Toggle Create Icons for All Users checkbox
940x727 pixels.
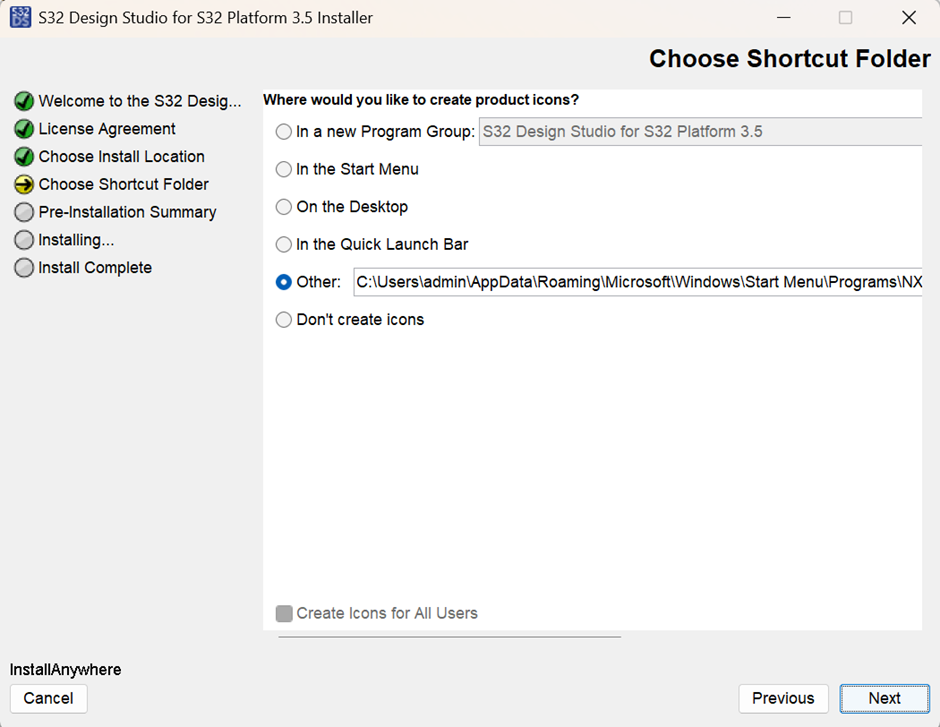click(284, 614)
